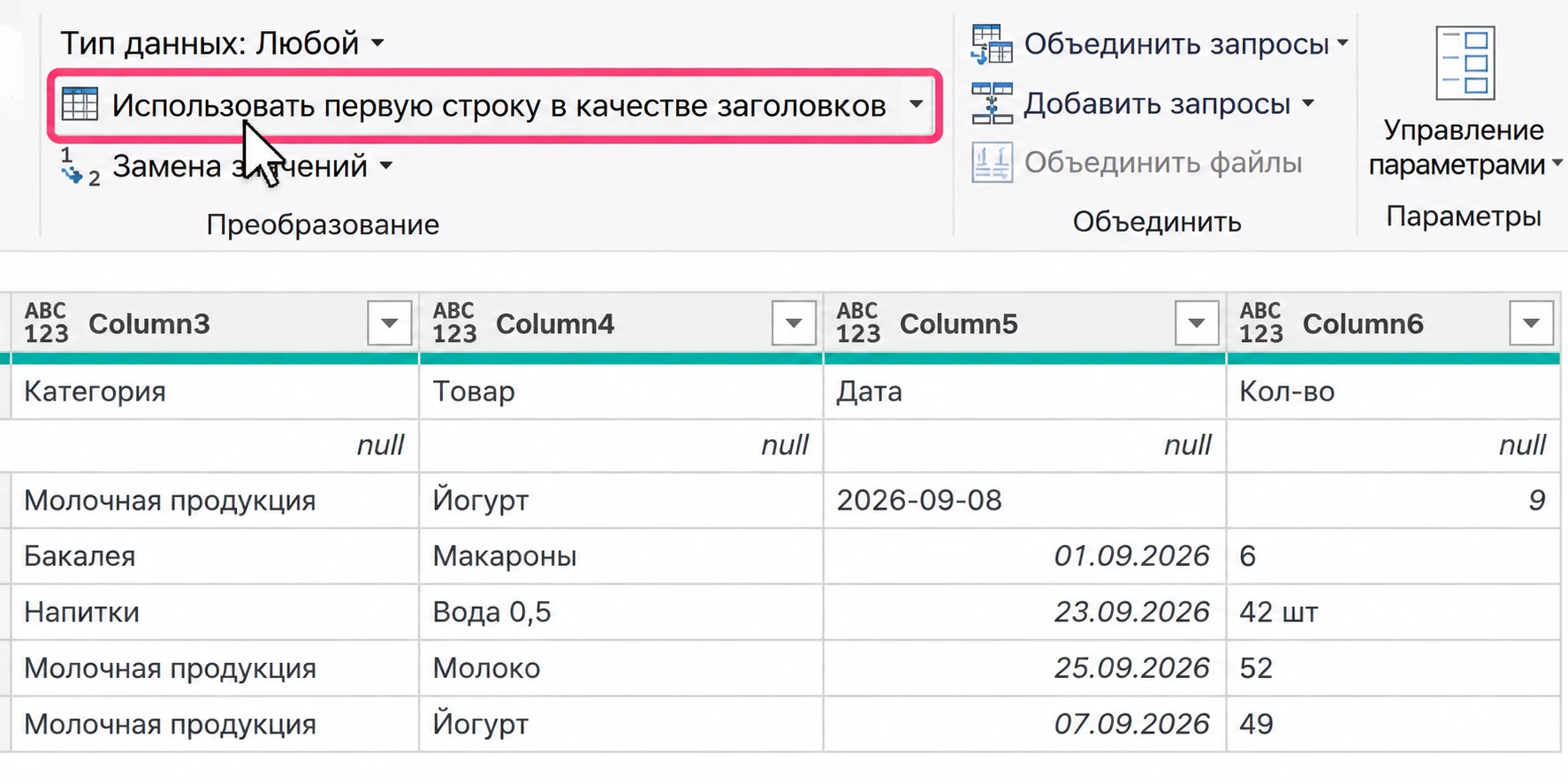Open the Column3 filter dropdown
The height and width of the screenshot is (784, 1568).
[390, 323]
